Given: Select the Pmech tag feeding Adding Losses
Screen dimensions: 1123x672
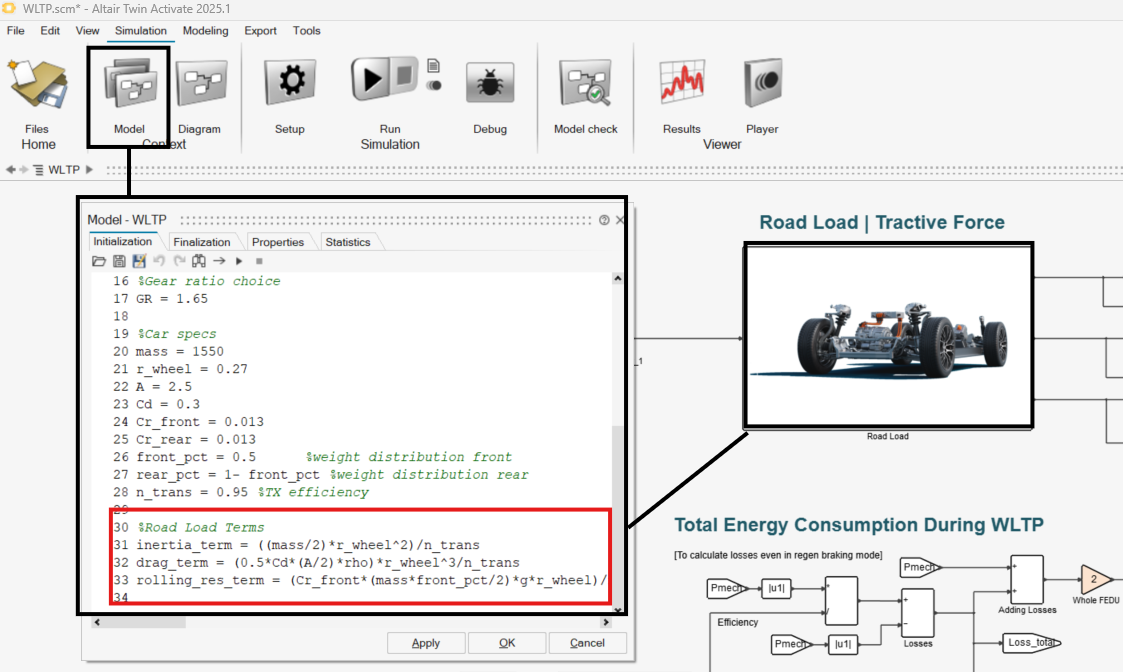Looking at the screenshot, I should (x=920, y=567).
